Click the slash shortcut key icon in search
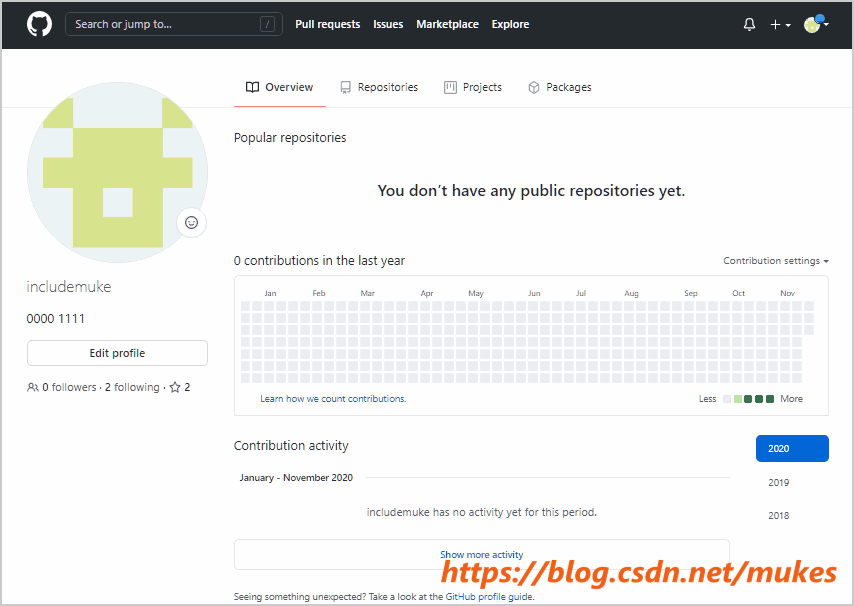Viewport: 854px width, 606px height. (267, 24)
